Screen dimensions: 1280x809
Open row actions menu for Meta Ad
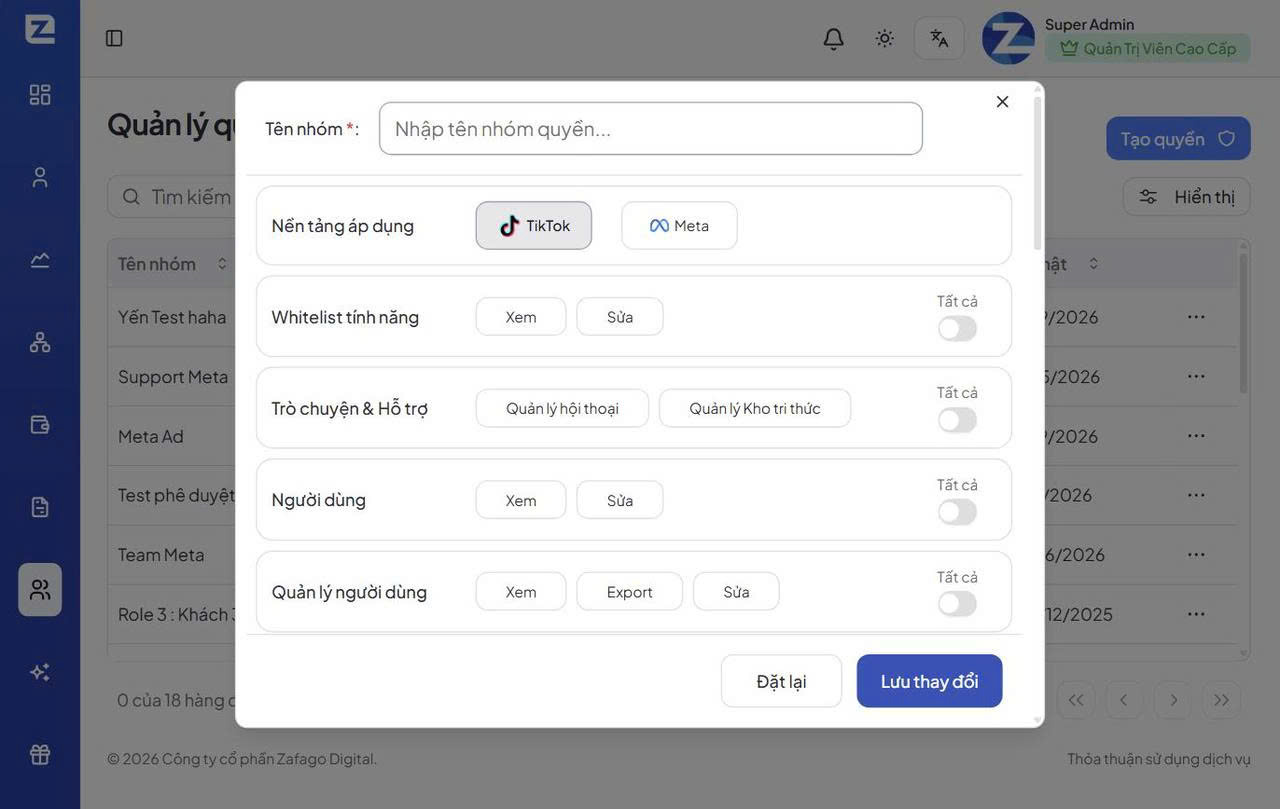1196,436
